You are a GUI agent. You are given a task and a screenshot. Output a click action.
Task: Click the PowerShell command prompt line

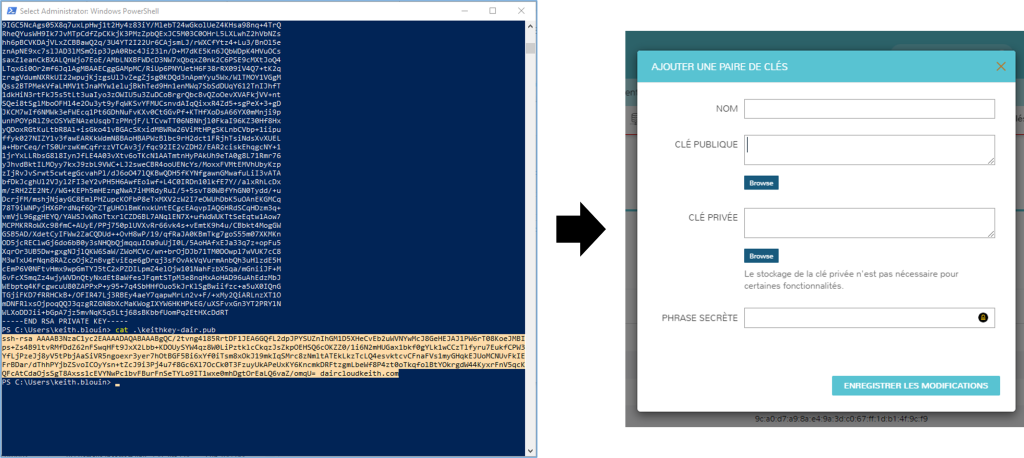pyautogui.click(x=60, y=382)
